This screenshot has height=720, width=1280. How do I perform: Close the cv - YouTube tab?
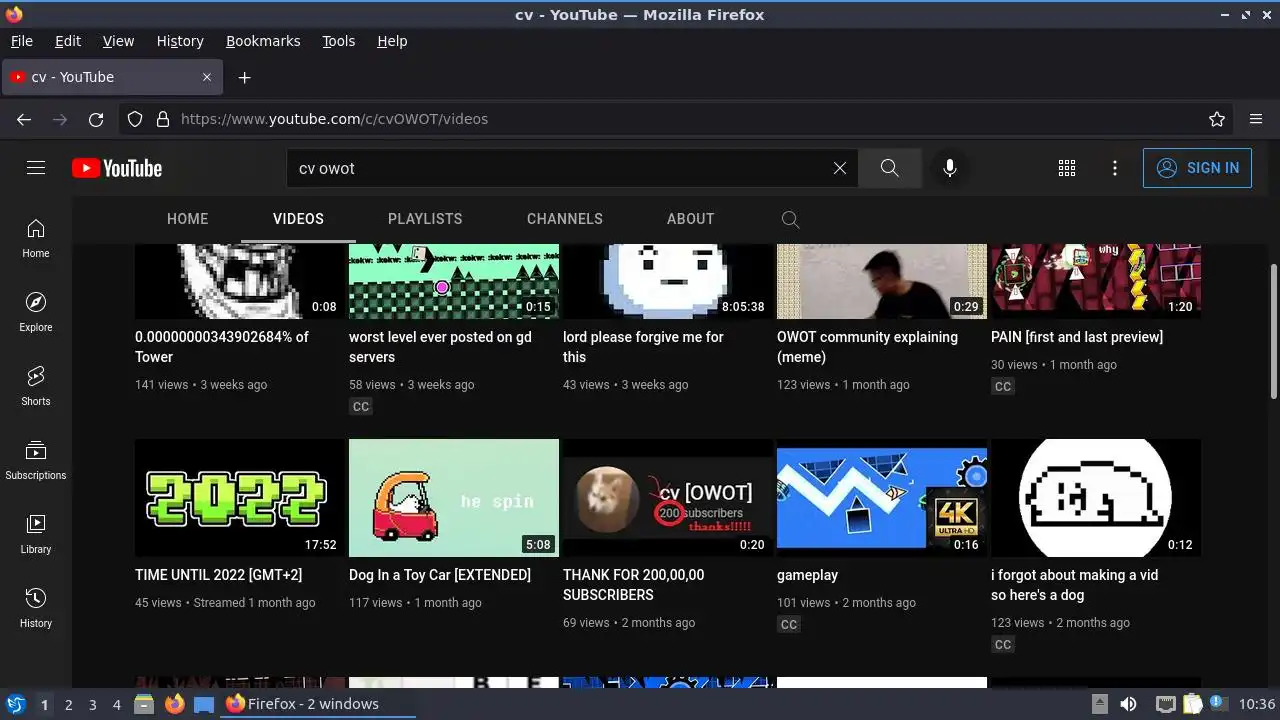pyautogui.click(x=207, y=77)
